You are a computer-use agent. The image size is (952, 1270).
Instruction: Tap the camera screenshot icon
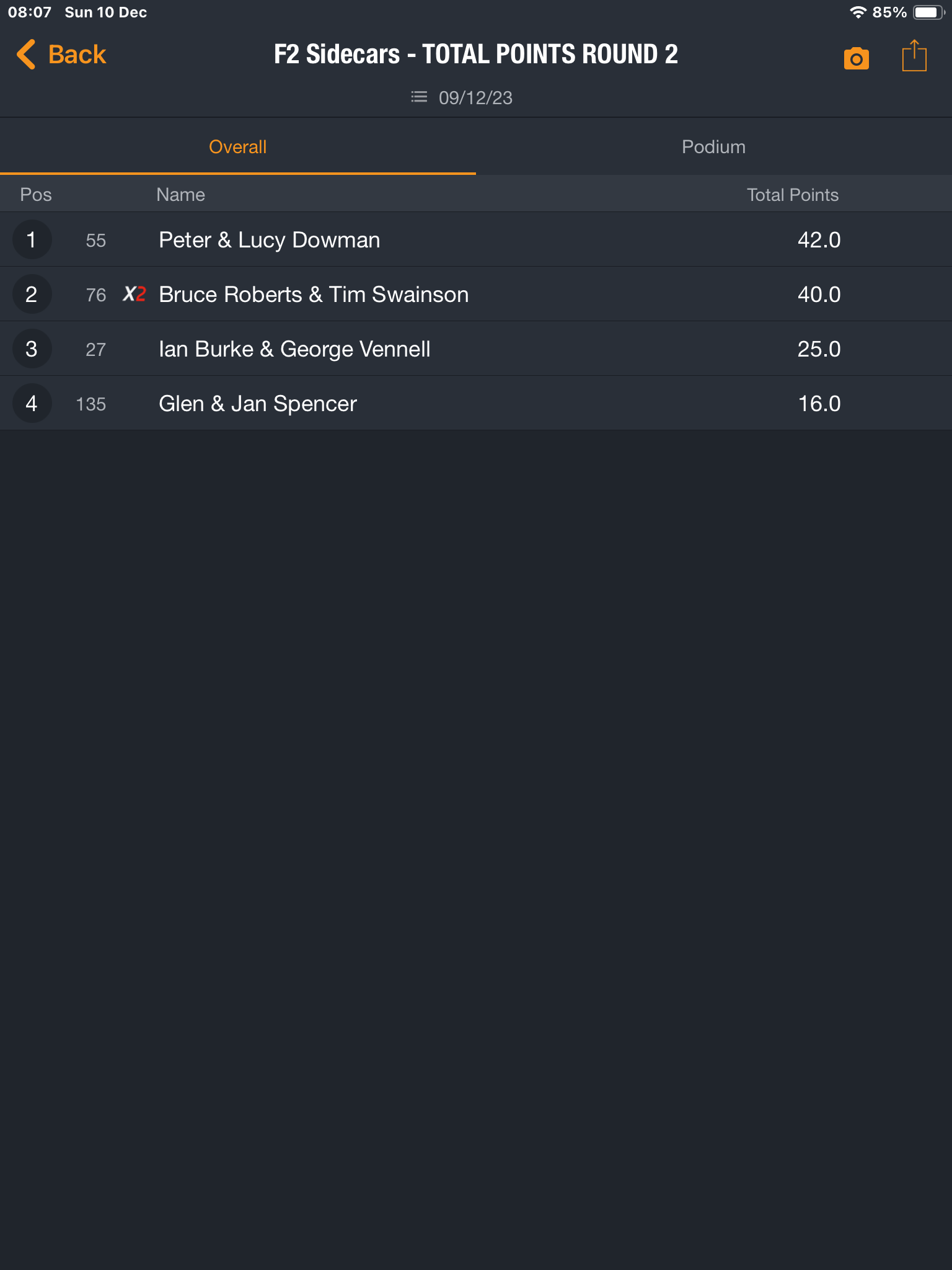pyautogui.click(x=856, y=58)
